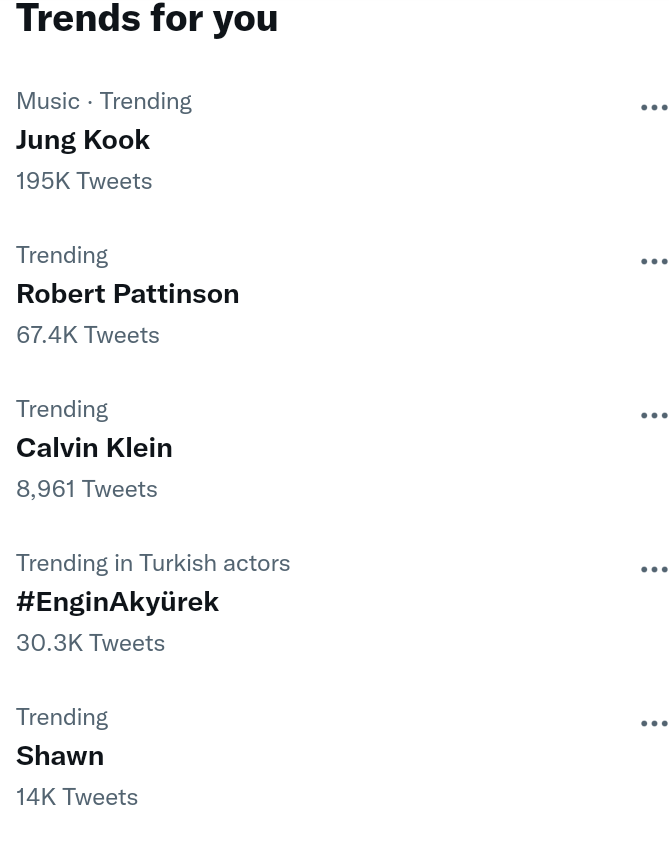The height and width of the screenshot is (856, 669).
Task: Click the 67.4K Tweets count
Action: coord(88,335)
